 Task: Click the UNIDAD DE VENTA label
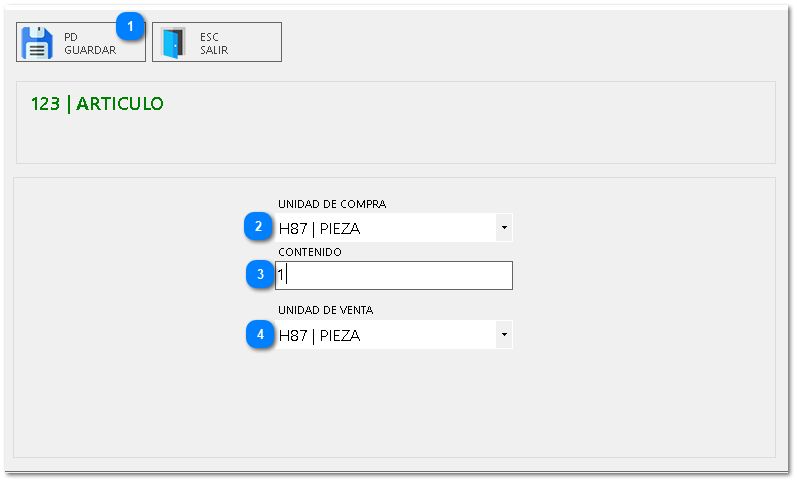326,310
